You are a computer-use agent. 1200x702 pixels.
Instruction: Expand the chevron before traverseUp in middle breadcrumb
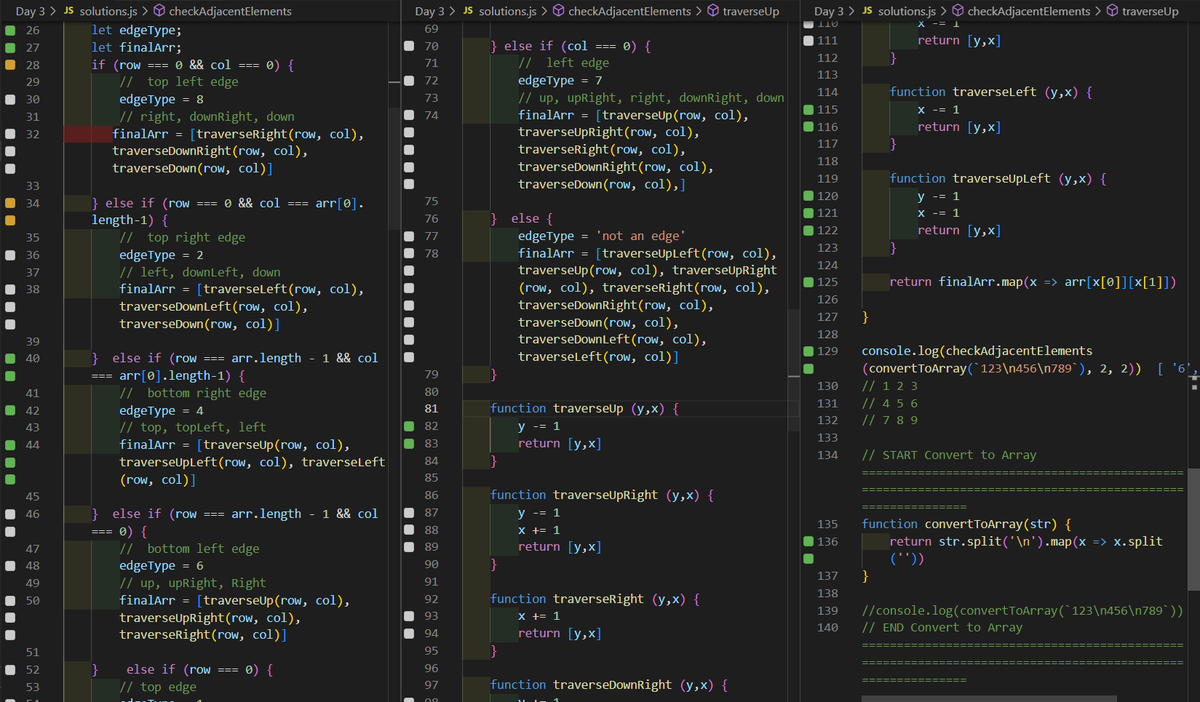pos(697,11)
